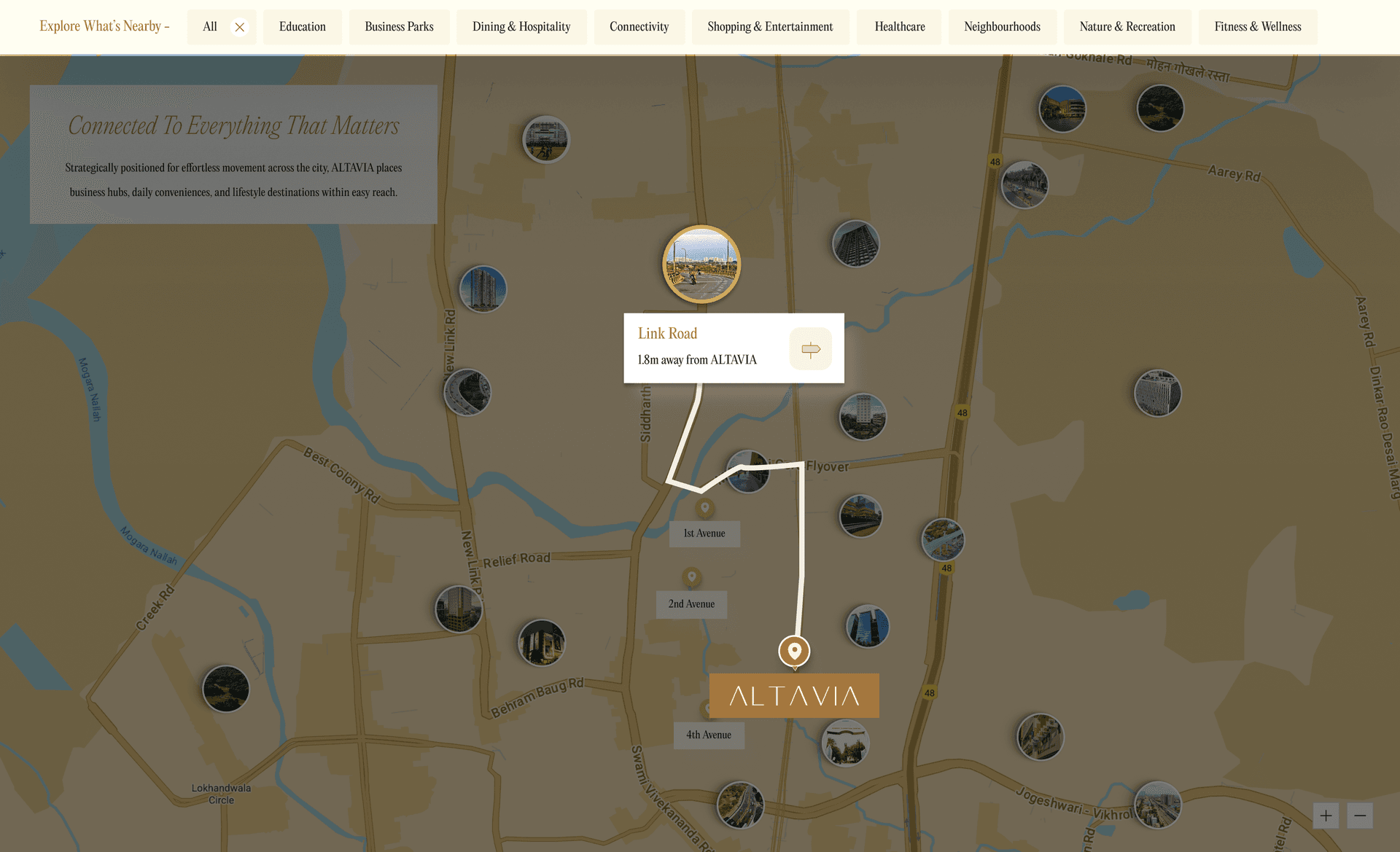Screen dimensions: 1400x852
Task: Select the ALTAVIA logo label on map
Action: [x=794, y=696]
